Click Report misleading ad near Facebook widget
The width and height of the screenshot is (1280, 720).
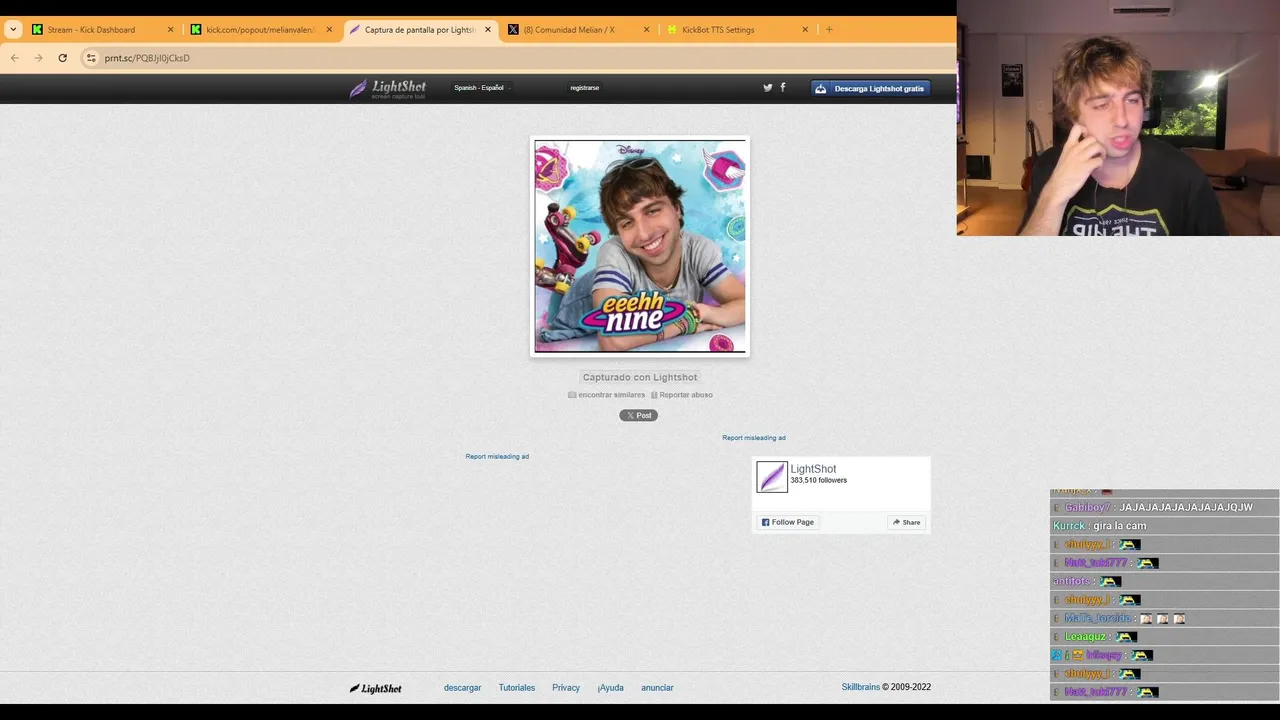[x=754, y=438]
